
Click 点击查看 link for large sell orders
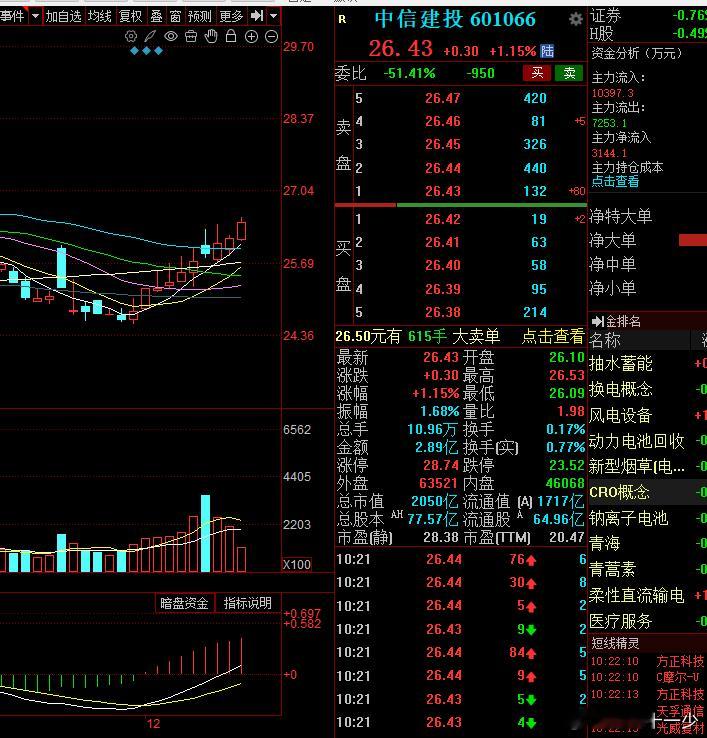553,336
